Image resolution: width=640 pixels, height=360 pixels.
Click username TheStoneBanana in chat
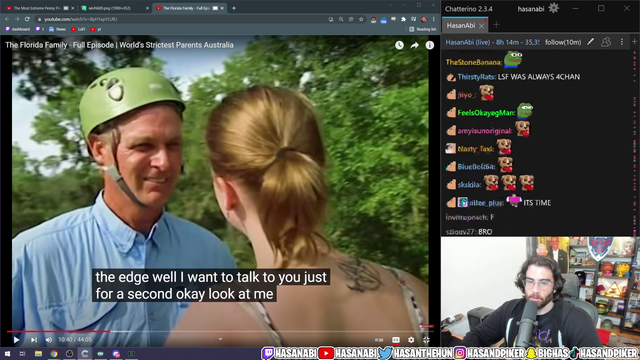[x=473, y=62]
